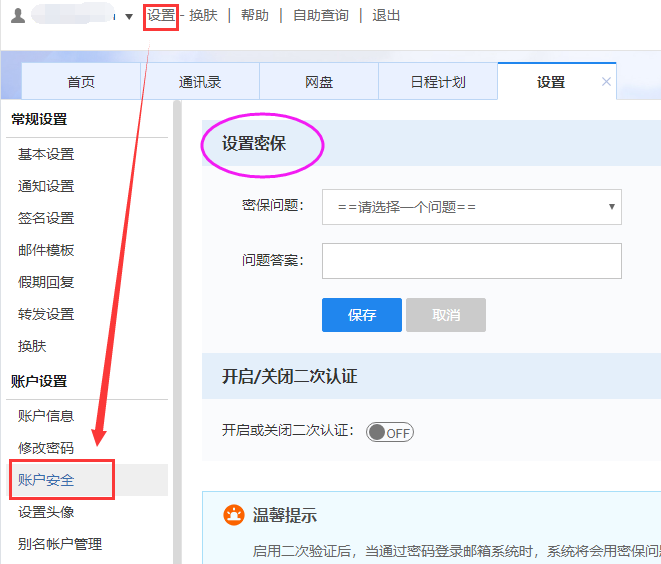
Task: Select 账户安全 in the sidebar
Action: point(46,480)
